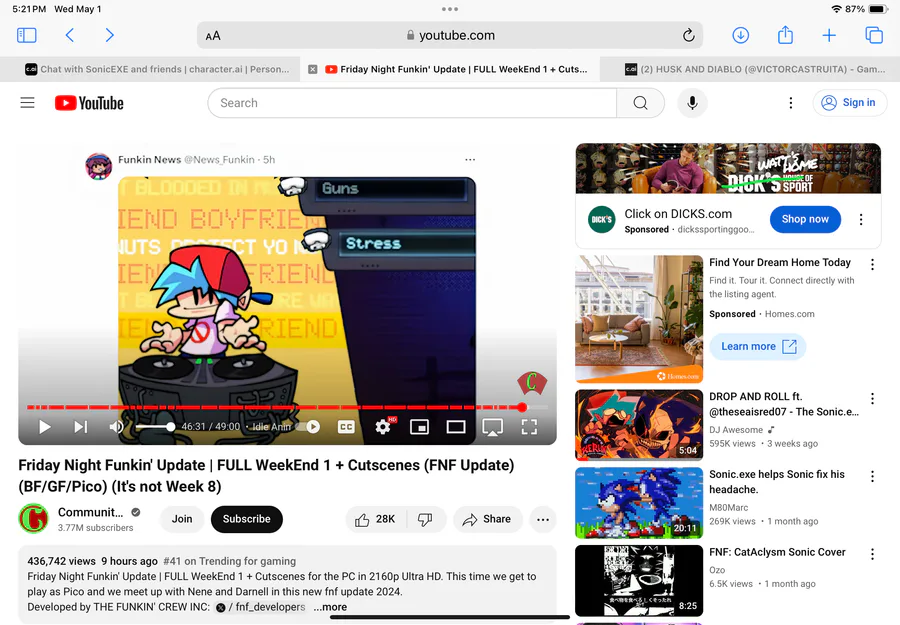Dislike the video

coord(425,519)
